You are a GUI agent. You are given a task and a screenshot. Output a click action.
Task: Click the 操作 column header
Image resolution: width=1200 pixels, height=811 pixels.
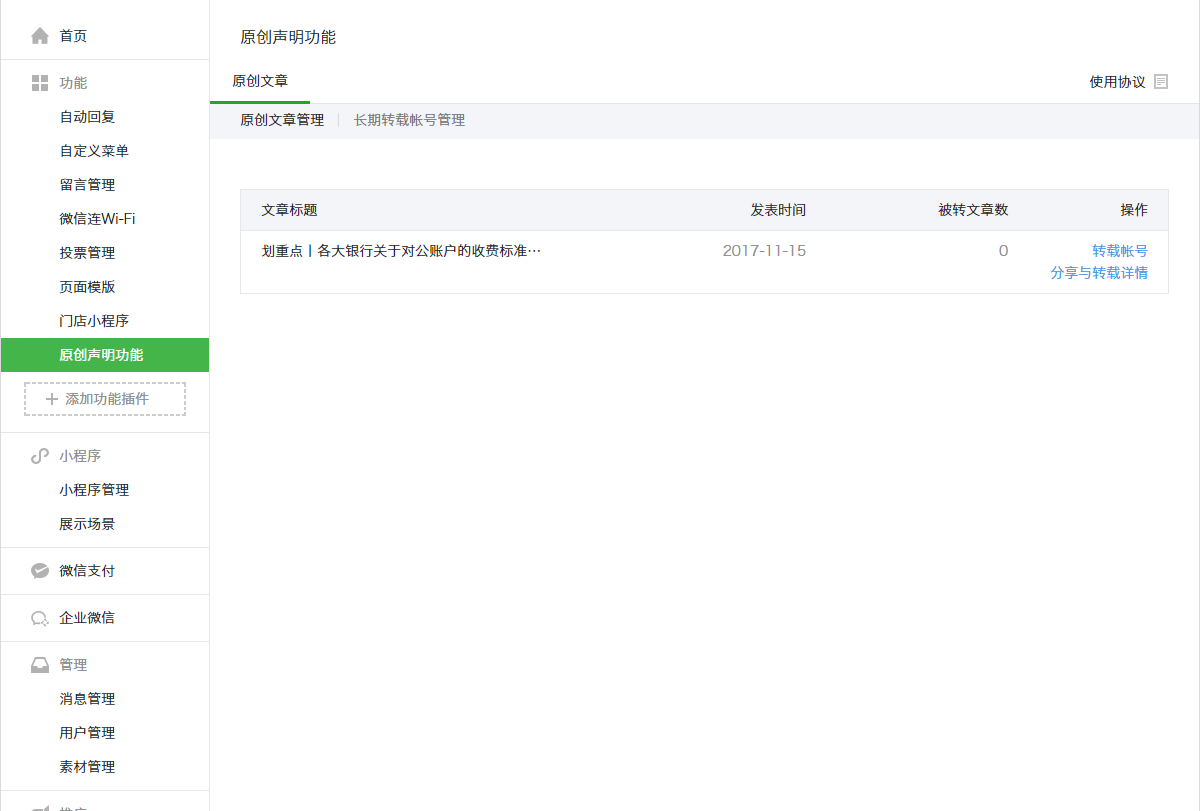pos(1134,210)
